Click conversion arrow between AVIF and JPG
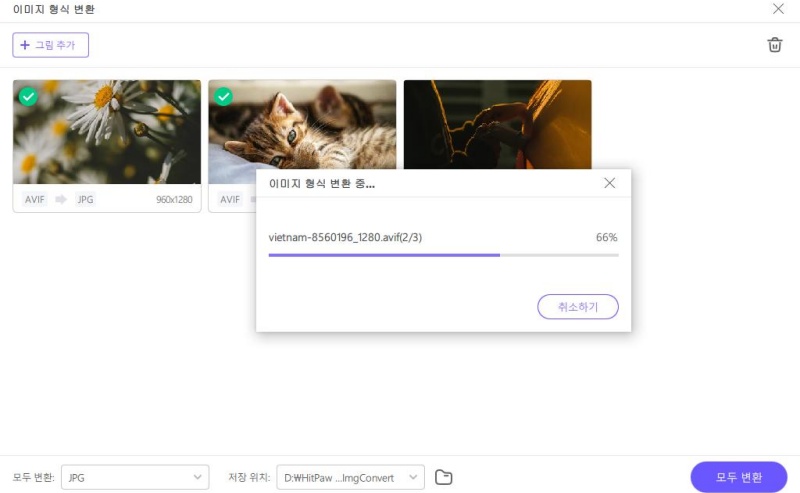 click(61, 199)
